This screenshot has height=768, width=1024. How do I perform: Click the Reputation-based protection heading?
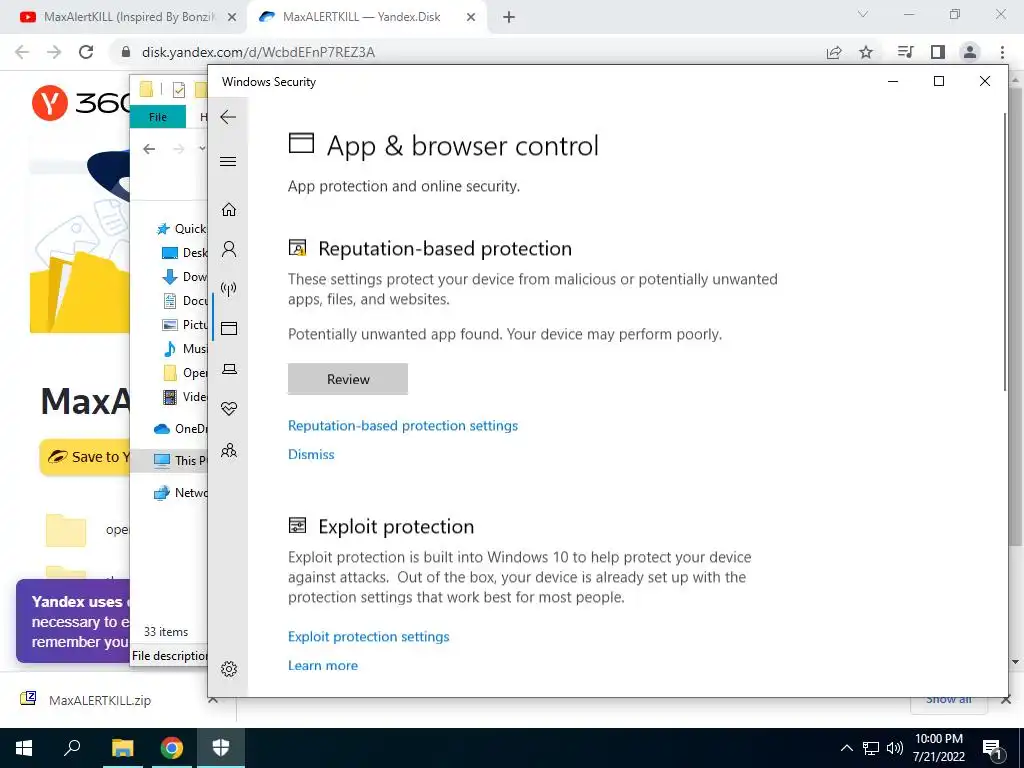coord(445,249)
